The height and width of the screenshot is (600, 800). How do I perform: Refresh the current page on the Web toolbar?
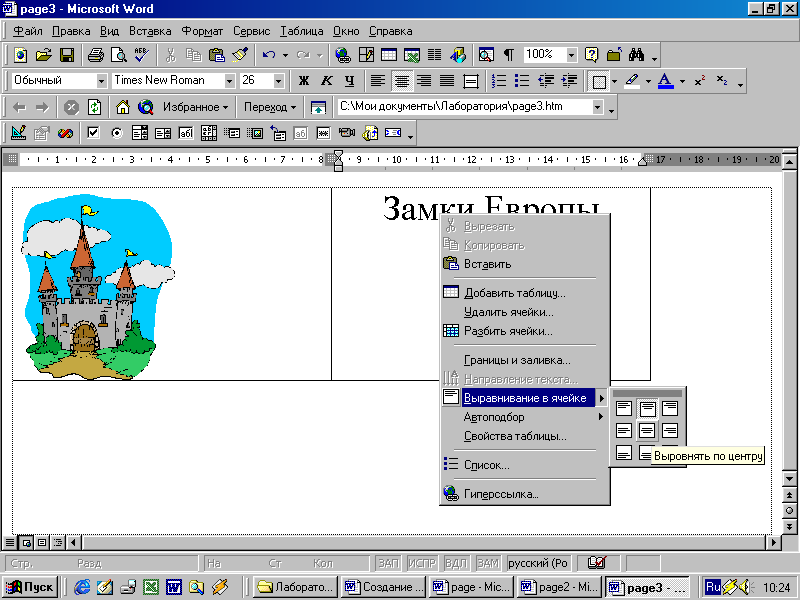click(x=94, y=107)
